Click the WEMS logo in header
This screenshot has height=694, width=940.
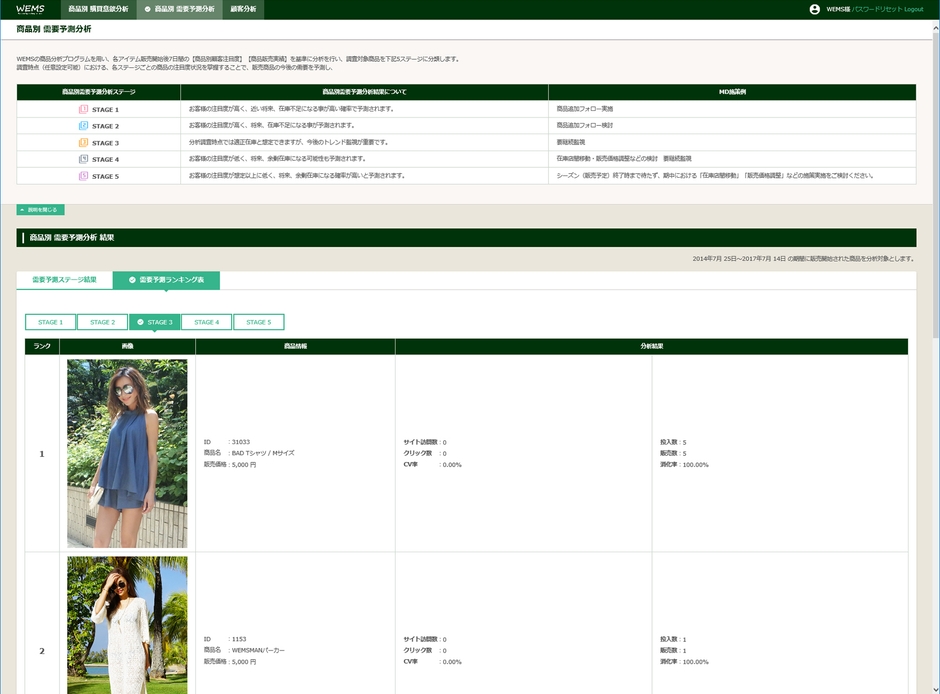click(30, 9)
